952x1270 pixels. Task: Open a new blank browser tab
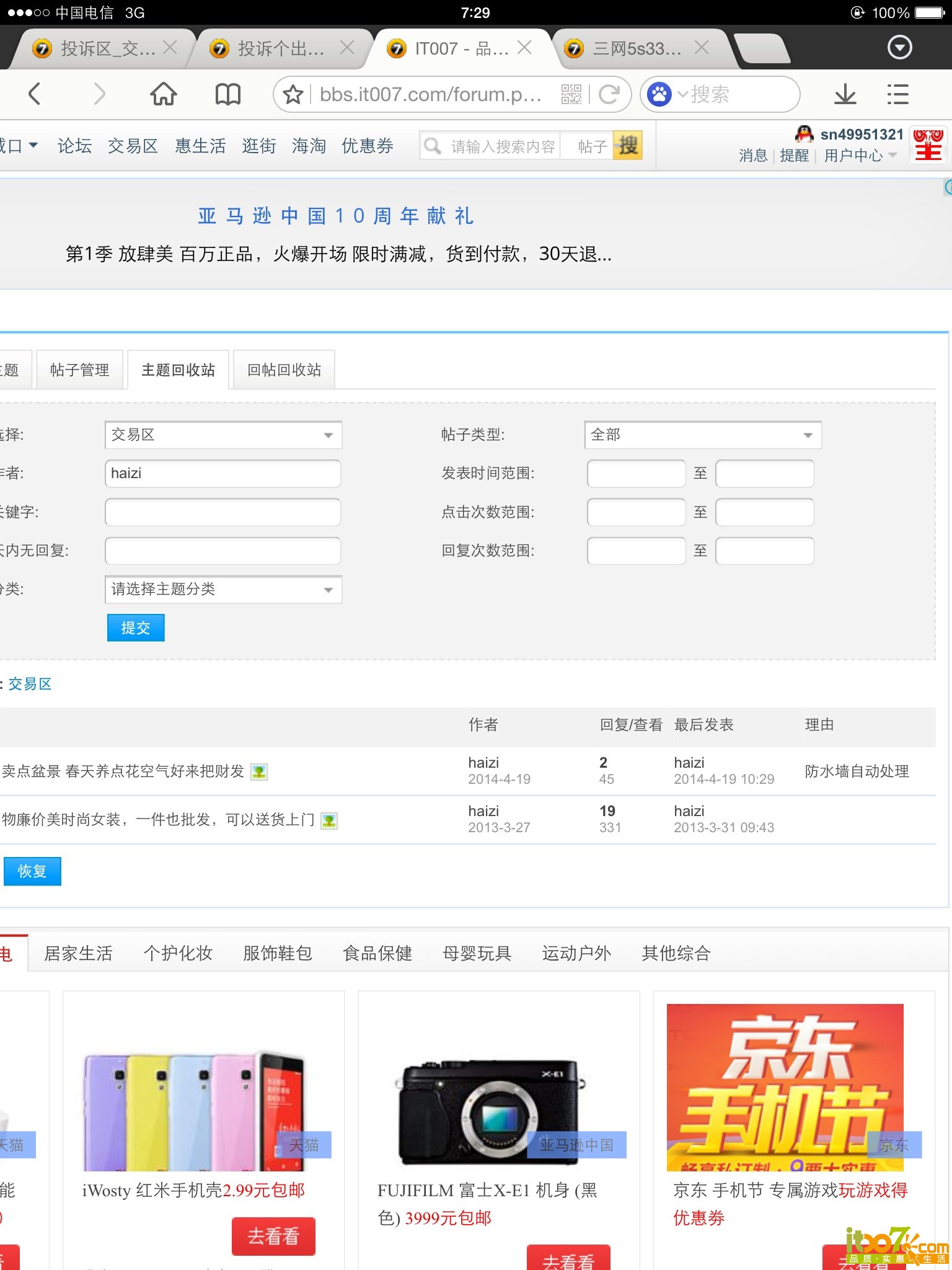click(762, 48)
